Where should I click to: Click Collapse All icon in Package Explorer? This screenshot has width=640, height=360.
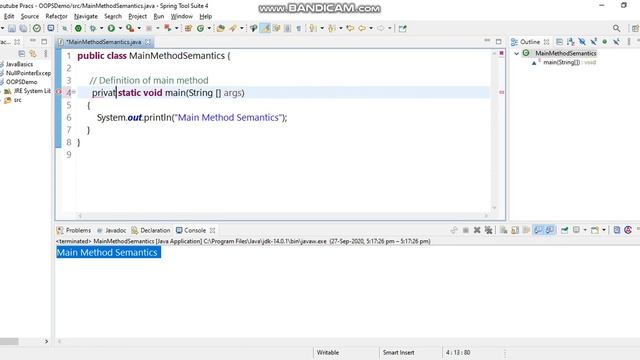tap(22, 54)
